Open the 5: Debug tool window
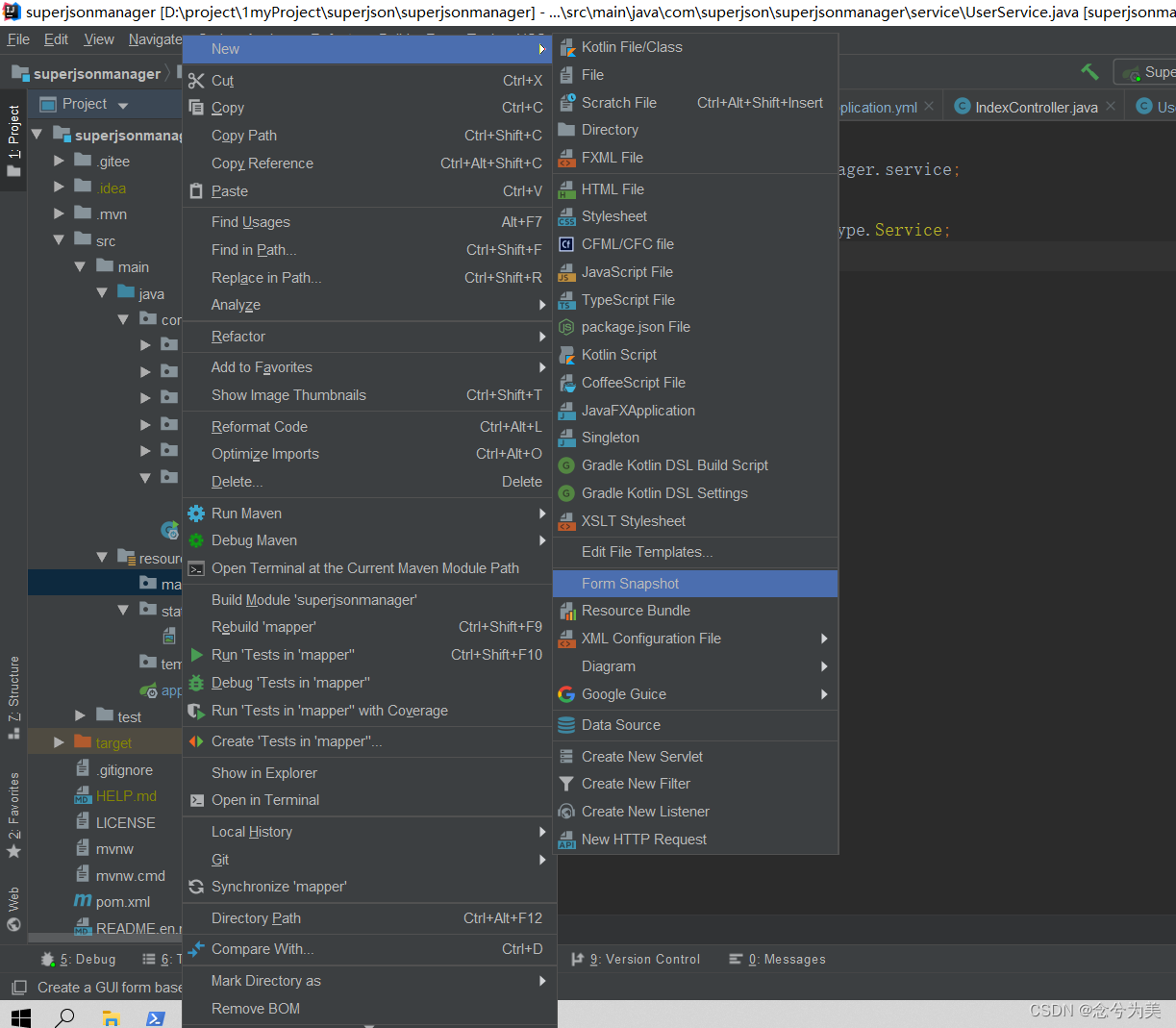 tap(78, 959)
